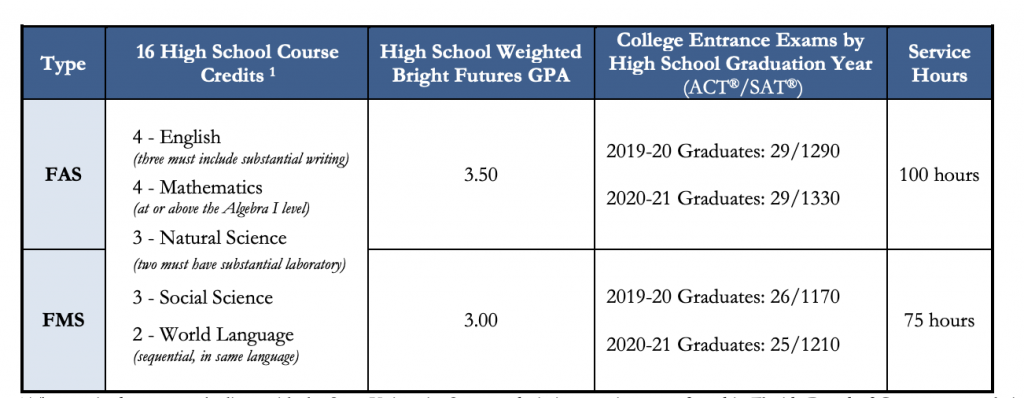Image resolution: width=1024 pixels, height=398 pixels.
Task: Select the FMS row label
Action: click(64, 320)
